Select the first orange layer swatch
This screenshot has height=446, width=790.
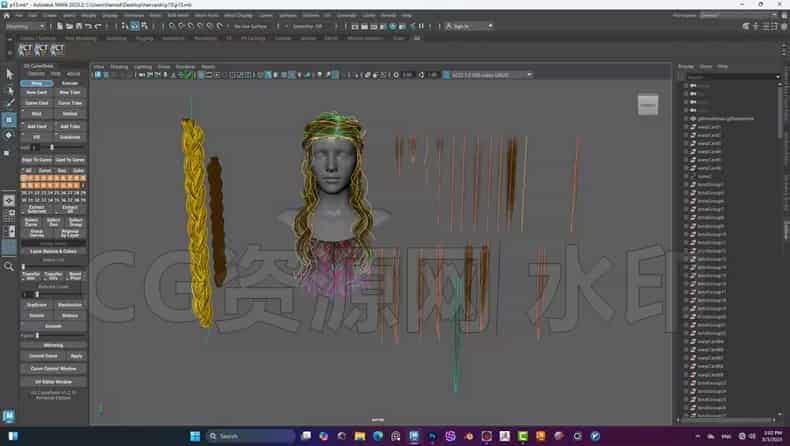(x=24, y=178)
